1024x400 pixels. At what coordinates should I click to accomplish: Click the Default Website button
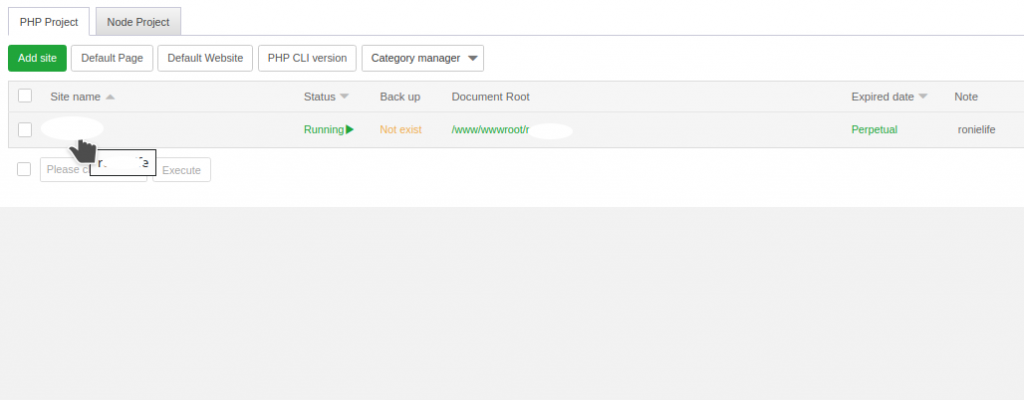tap(205, 58)
